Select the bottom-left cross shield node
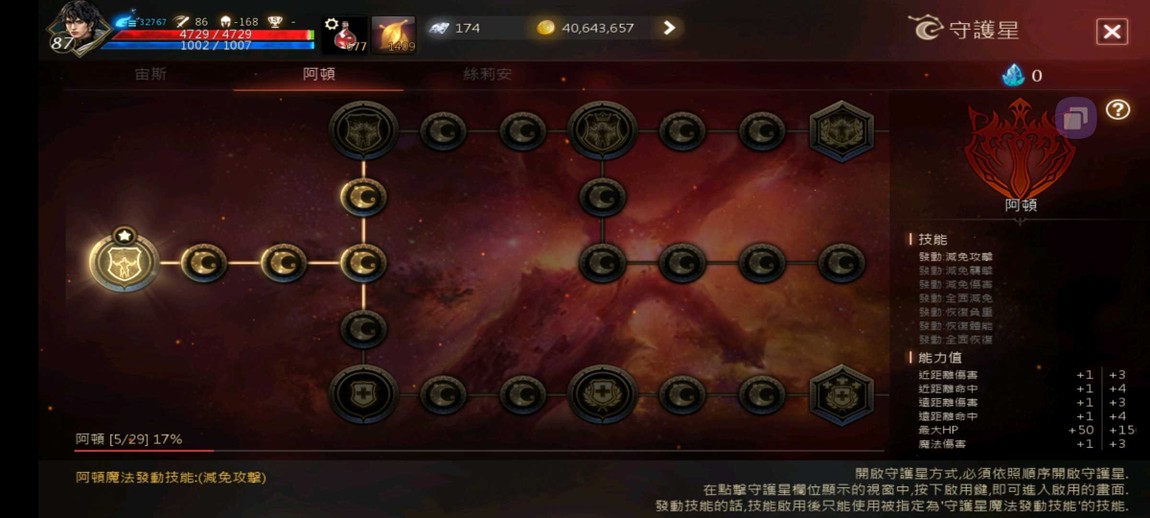Viewport: 1150px width, 518px height. click(x=363, y=394)
